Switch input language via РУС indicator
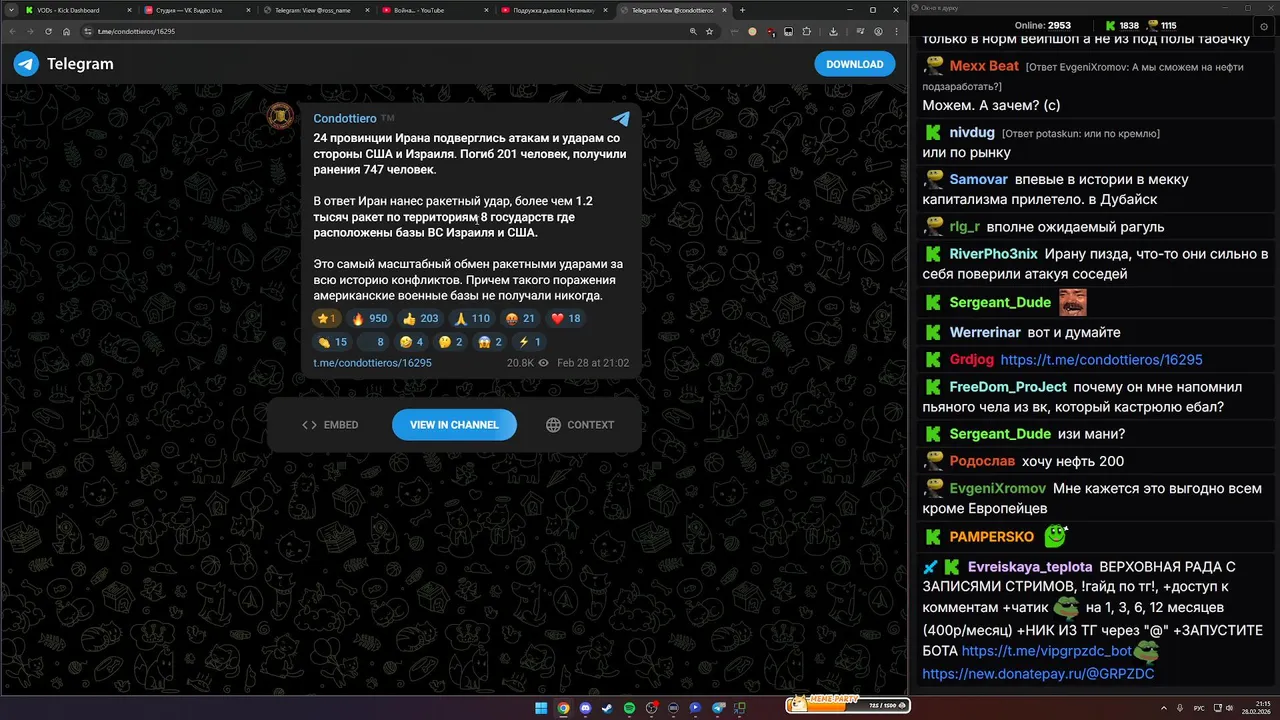This screenshot has height=720, width=1280. tap(1199, 707)
